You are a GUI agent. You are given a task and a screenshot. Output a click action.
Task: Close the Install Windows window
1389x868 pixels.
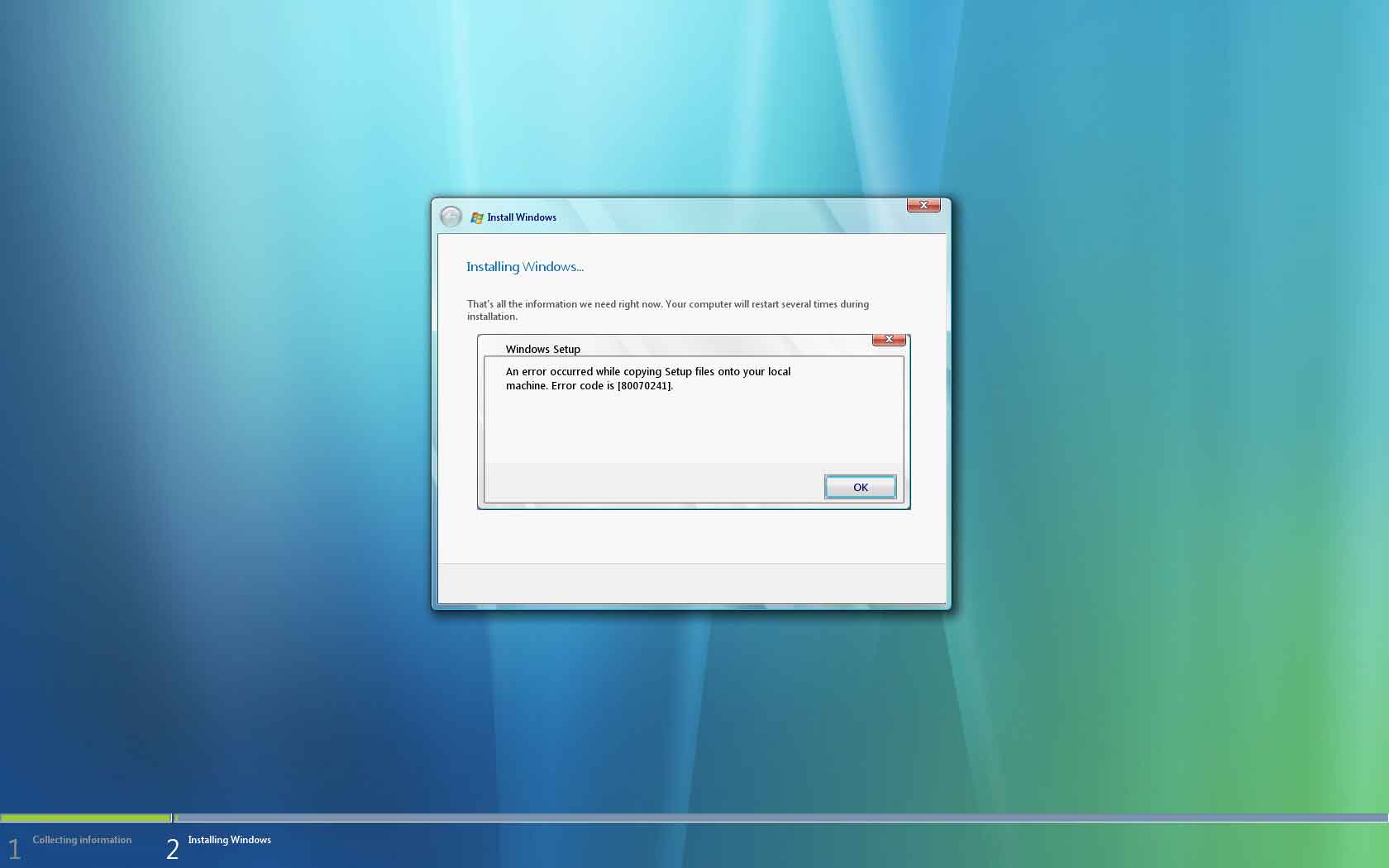pyautogui.click(x=924, y=205)
